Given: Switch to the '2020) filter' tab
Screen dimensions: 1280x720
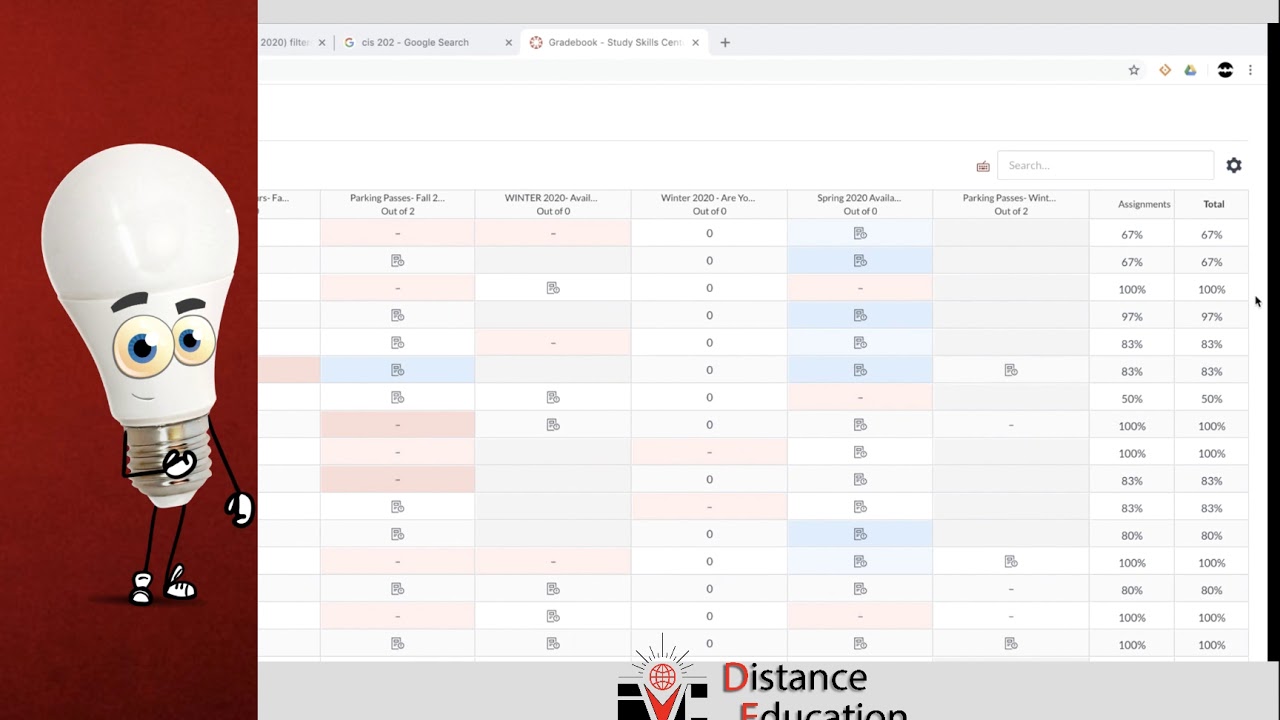Looking at the screenshot, I should click(x=285, y=42).
